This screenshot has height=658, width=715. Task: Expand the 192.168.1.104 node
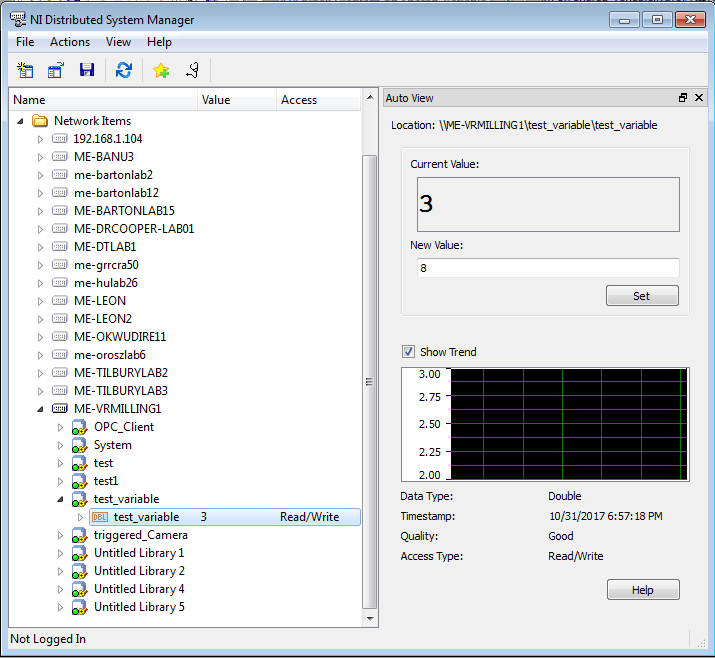40,139
